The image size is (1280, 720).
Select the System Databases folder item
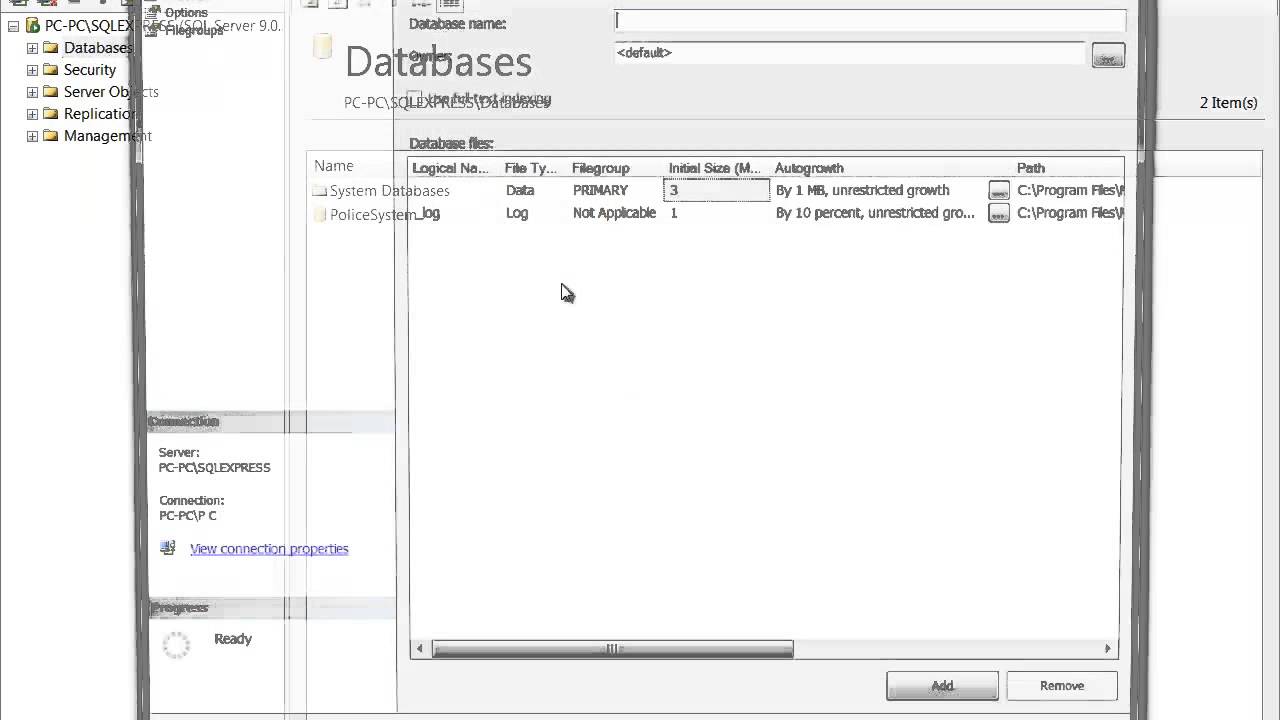click(x=389, y=191)
